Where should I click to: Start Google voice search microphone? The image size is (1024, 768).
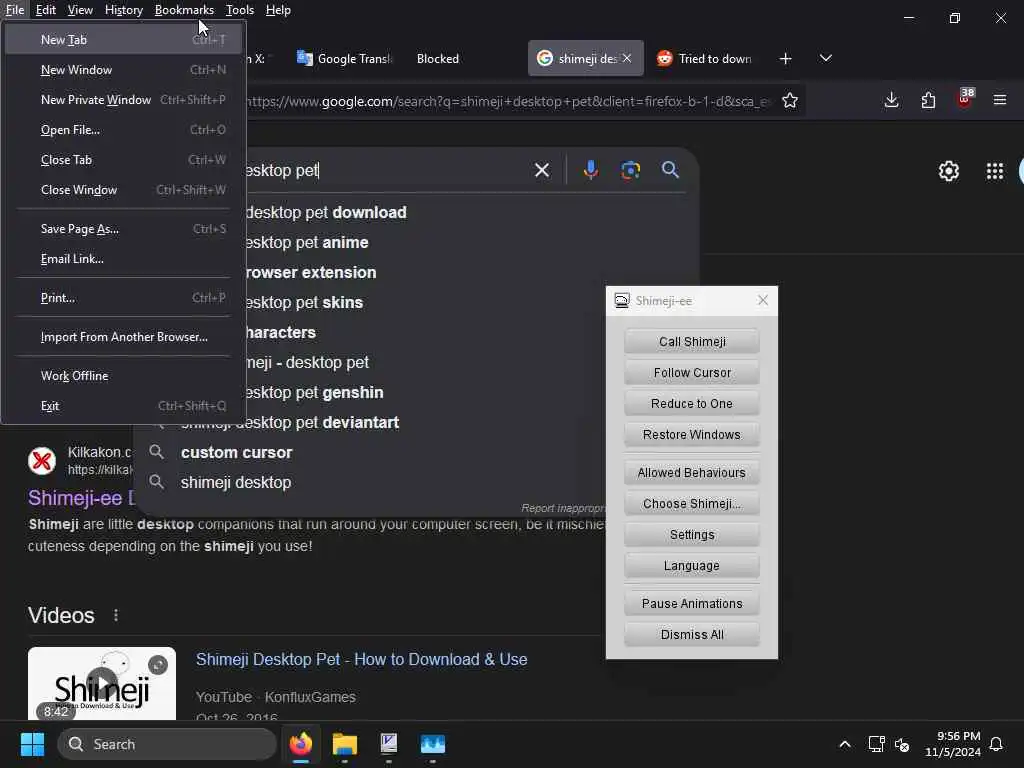590,170
